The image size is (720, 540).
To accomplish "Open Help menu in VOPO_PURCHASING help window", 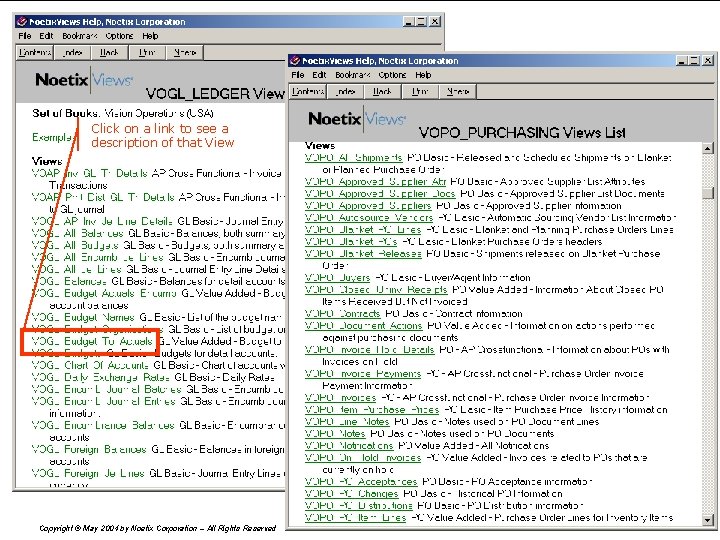I will click(423, 75).
